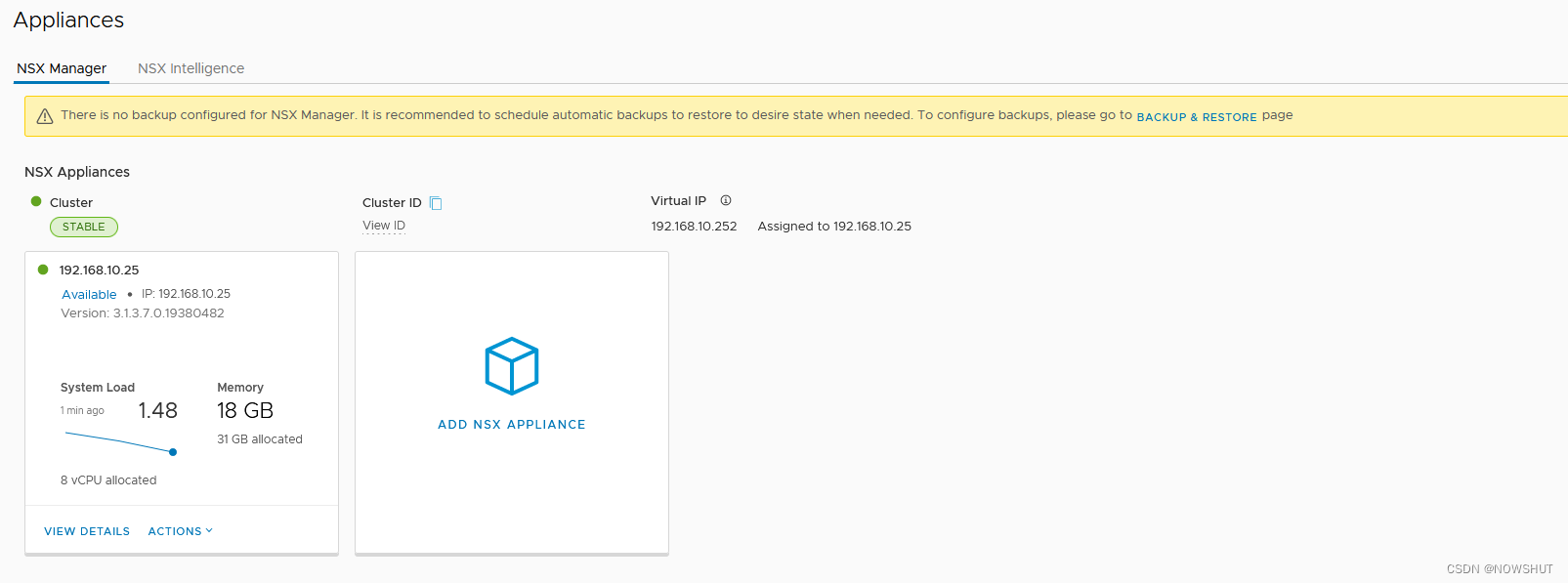Screen dimensions: 1568x583
Task: Click the appliance name 192.168.10.25 heading
Action: tap(99, 270)
